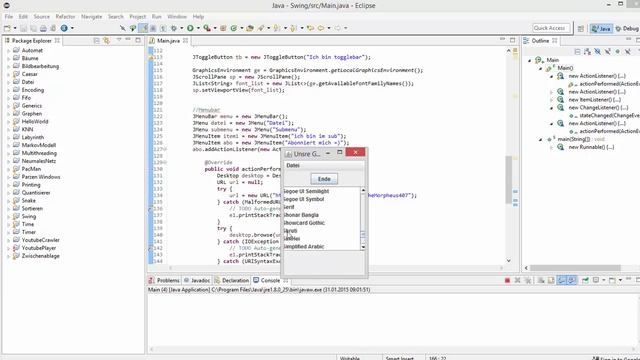Terminate program with red square console icon
The image size is (640, 360).
(x=507, y=280)
